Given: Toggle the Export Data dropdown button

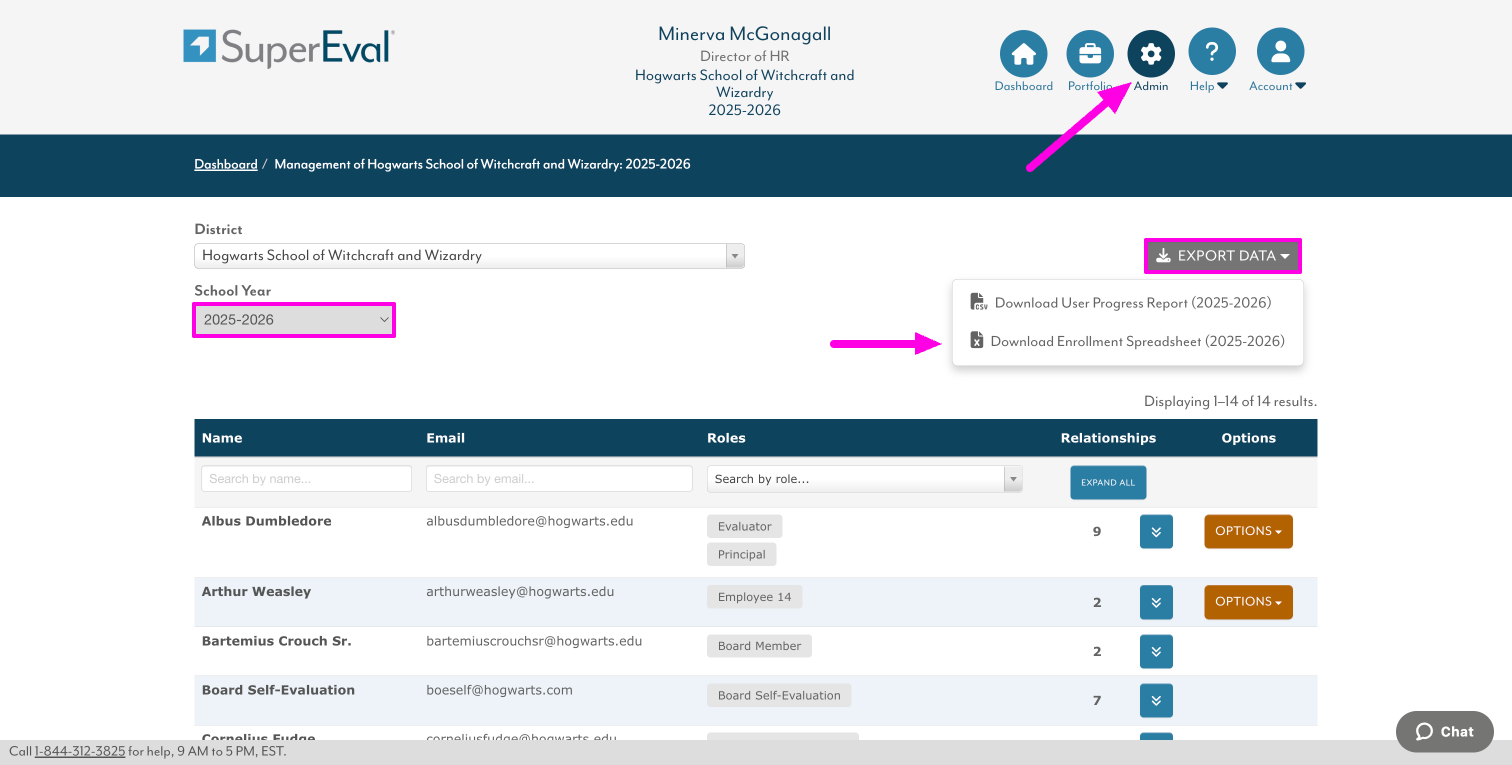Looking at the screenshot, I should pyautogui.click(x=1223, y=256).
